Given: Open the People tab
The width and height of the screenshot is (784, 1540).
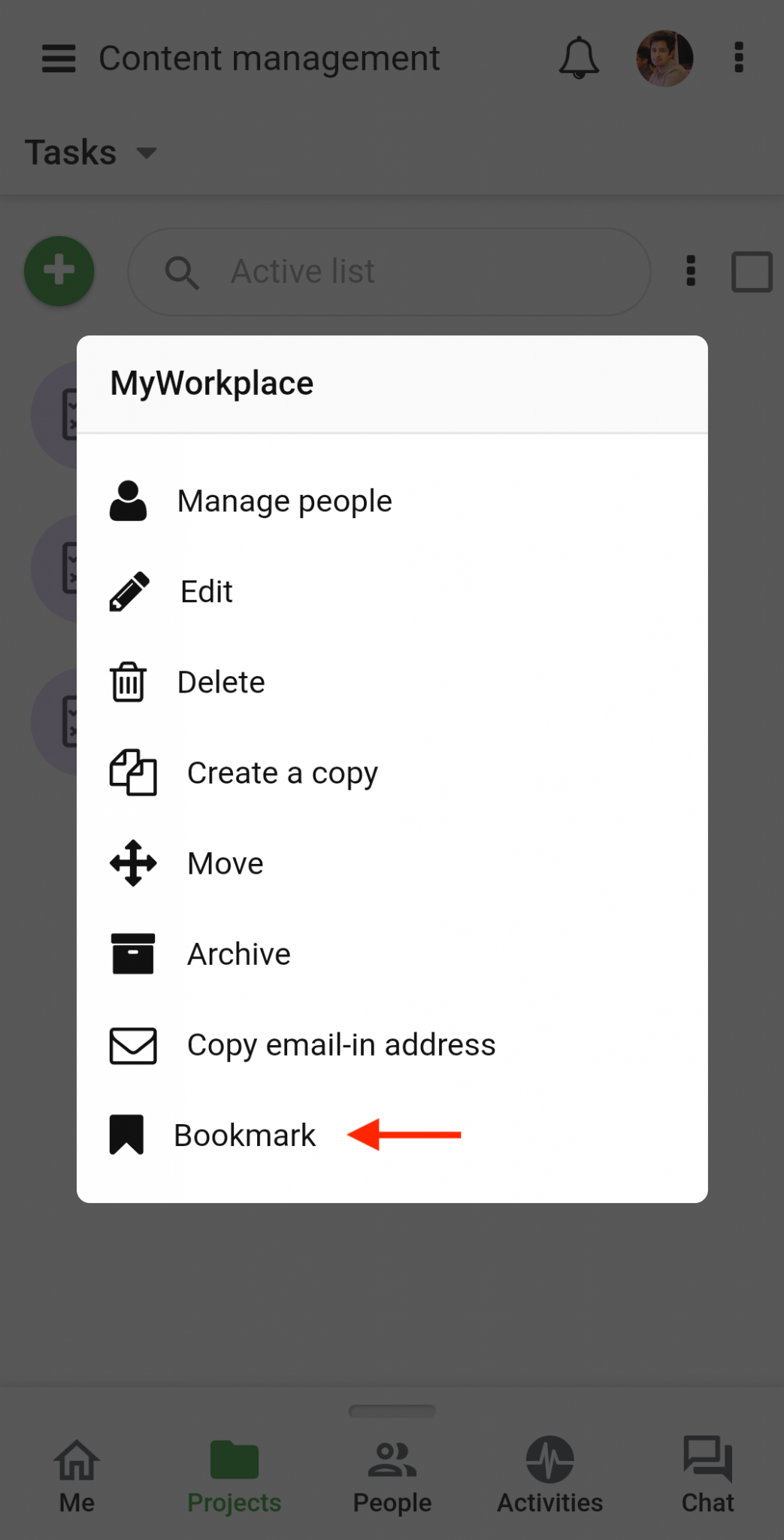Looking at the screenshot, I should coord(392,1476).
